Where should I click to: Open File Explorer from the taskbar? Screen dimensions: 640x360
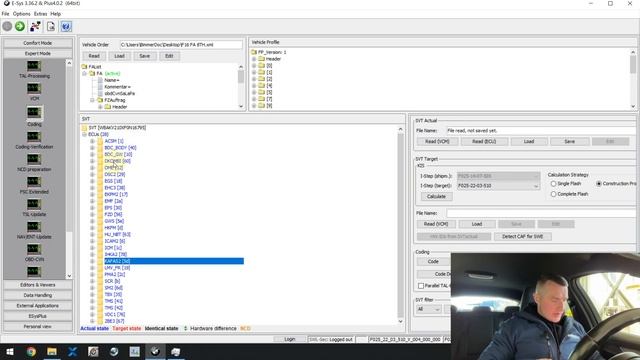[x=52, y=351]
